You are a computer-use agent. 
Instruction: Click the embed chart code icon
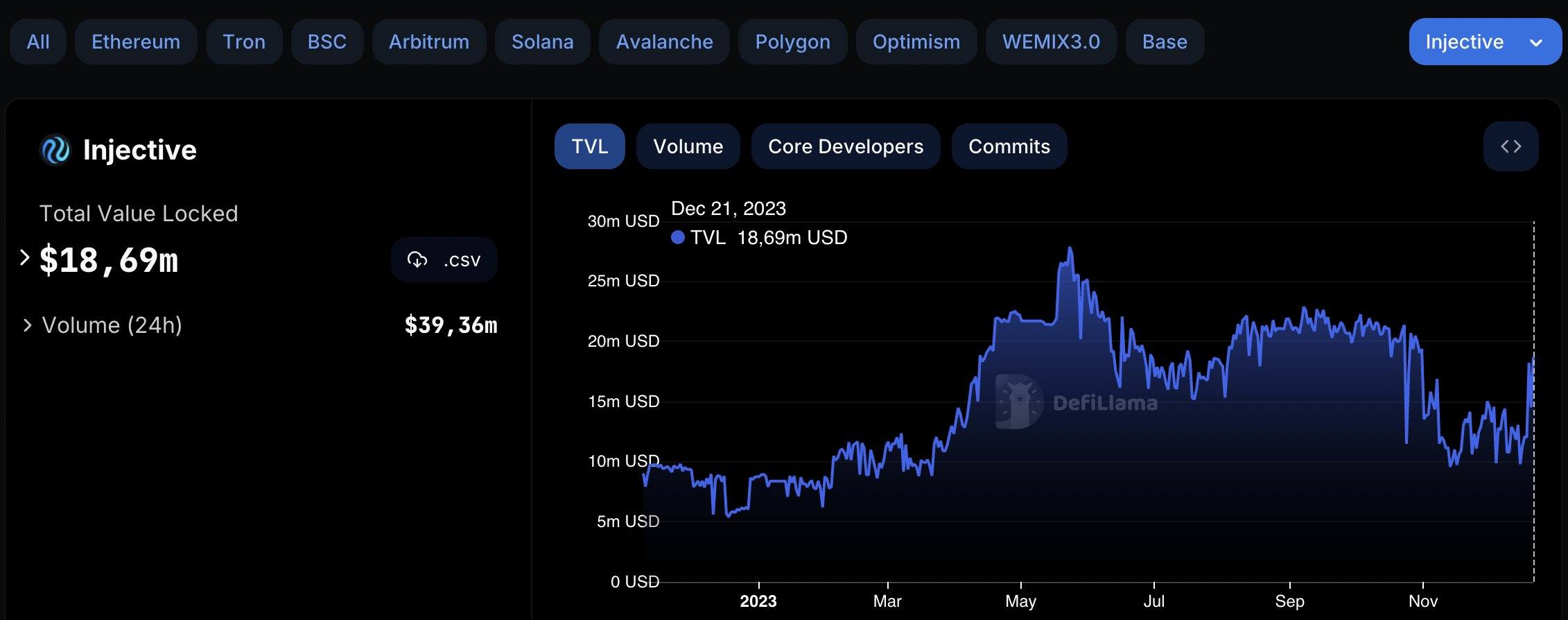[x=1510, y=146]
